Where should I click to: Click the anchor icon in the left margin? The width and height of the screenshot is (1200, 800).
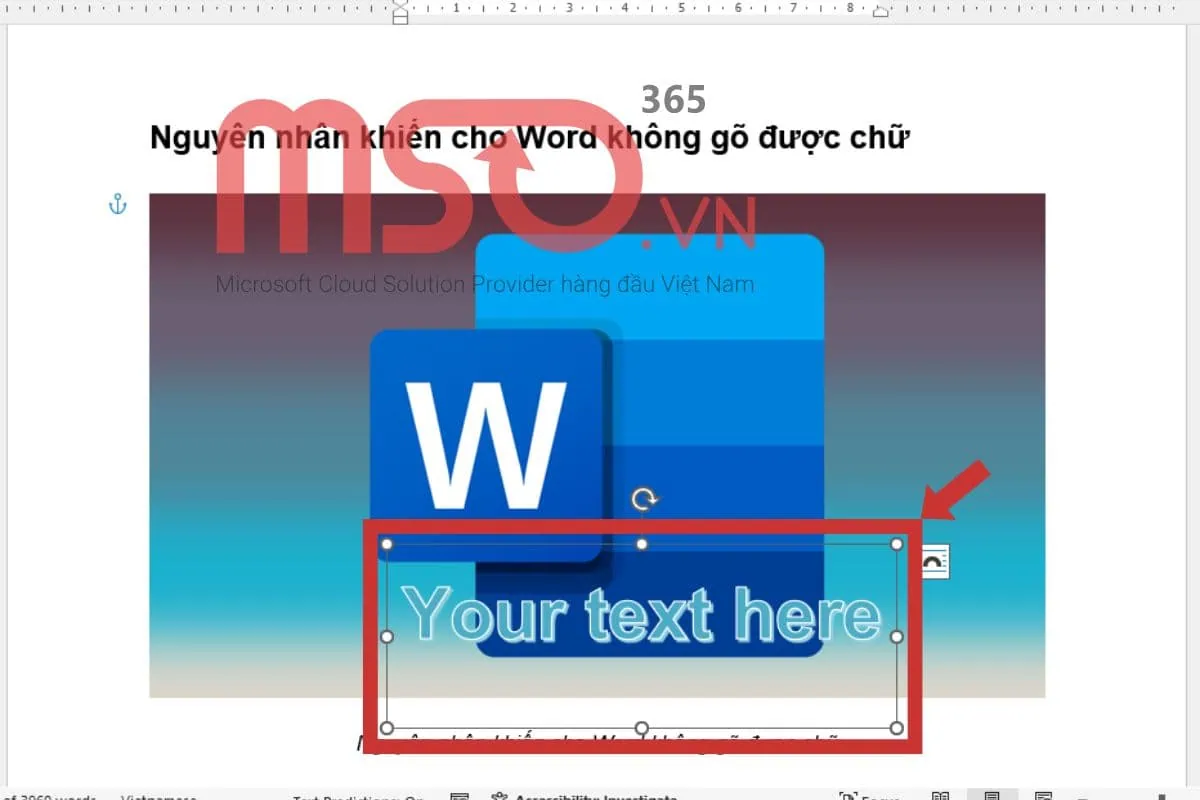click(118, 203)
